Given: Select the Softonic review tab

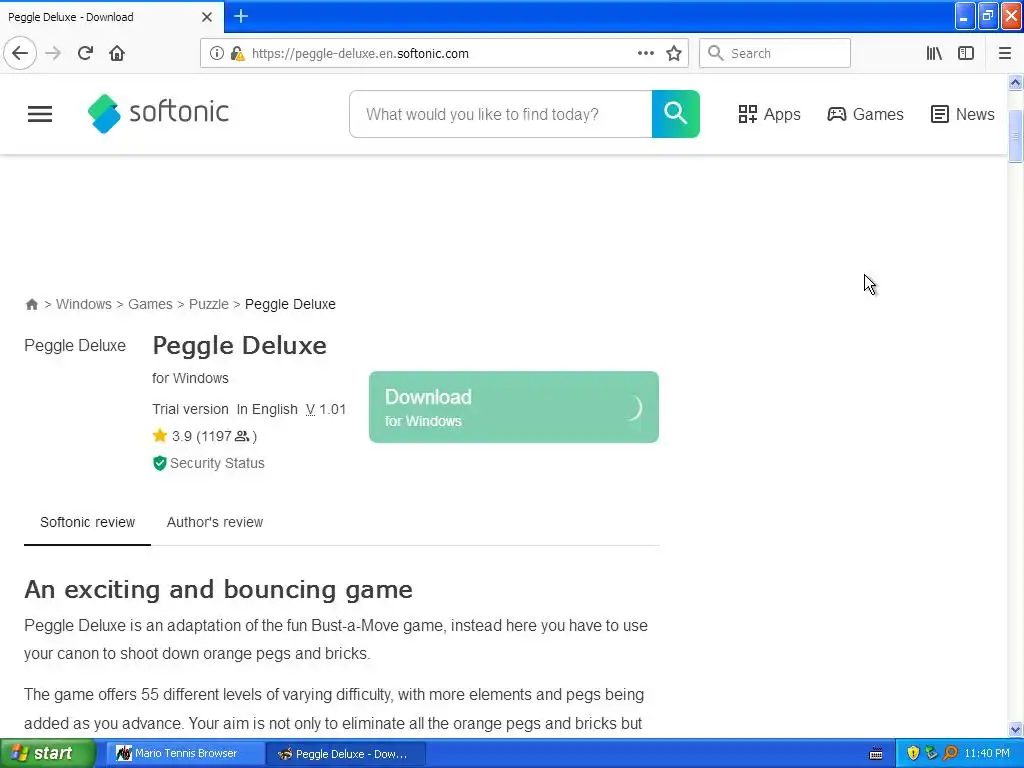Looking at the screenshot, I should tap(88, 522).
